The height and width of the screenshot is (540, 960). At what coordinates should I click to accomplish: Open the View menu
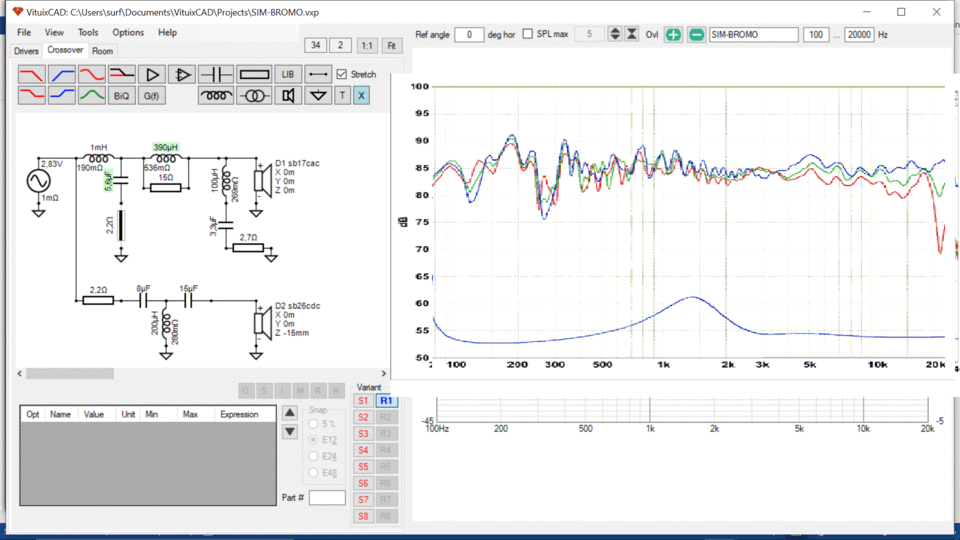(x=54, y=32)
